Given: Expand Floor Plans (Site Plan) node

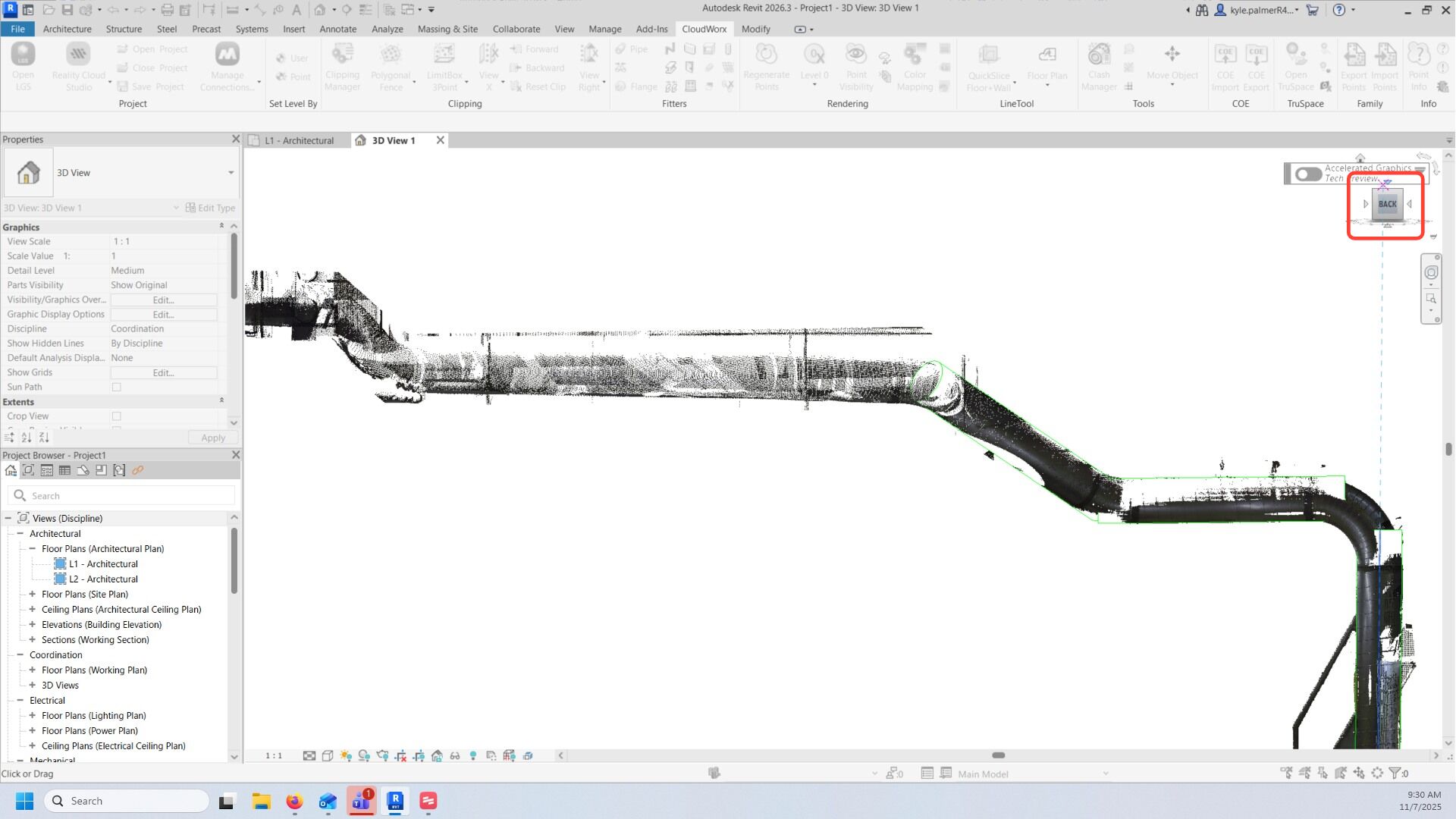Looking at the screenshot, I should click(x=33, y=595).
